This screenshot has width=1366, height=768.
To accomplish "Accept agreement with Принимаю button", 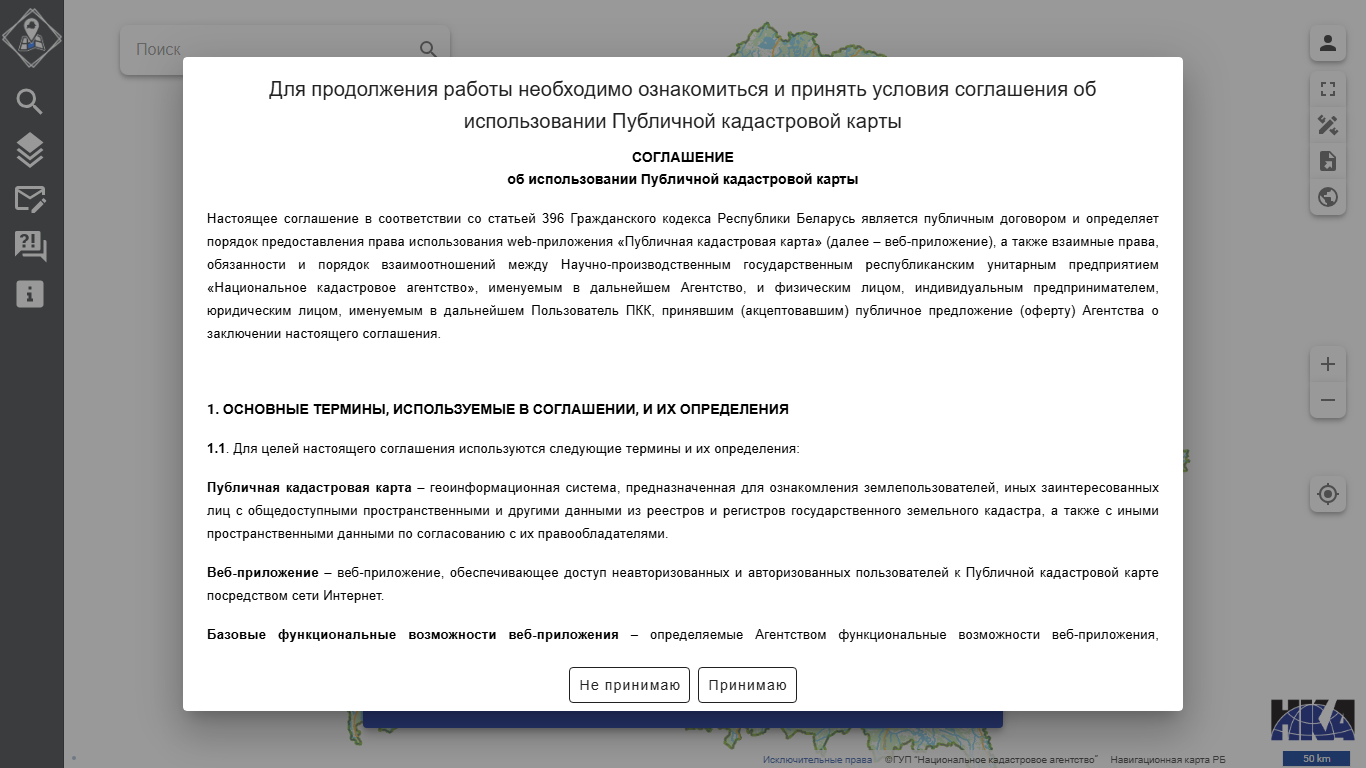I will (x=747, y=685).
